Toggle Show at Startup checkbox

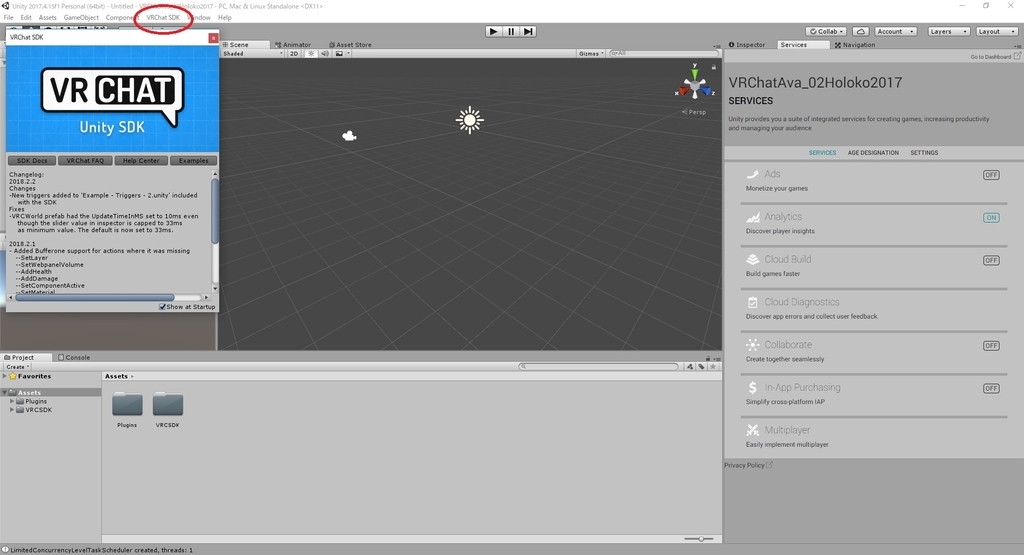163,307
